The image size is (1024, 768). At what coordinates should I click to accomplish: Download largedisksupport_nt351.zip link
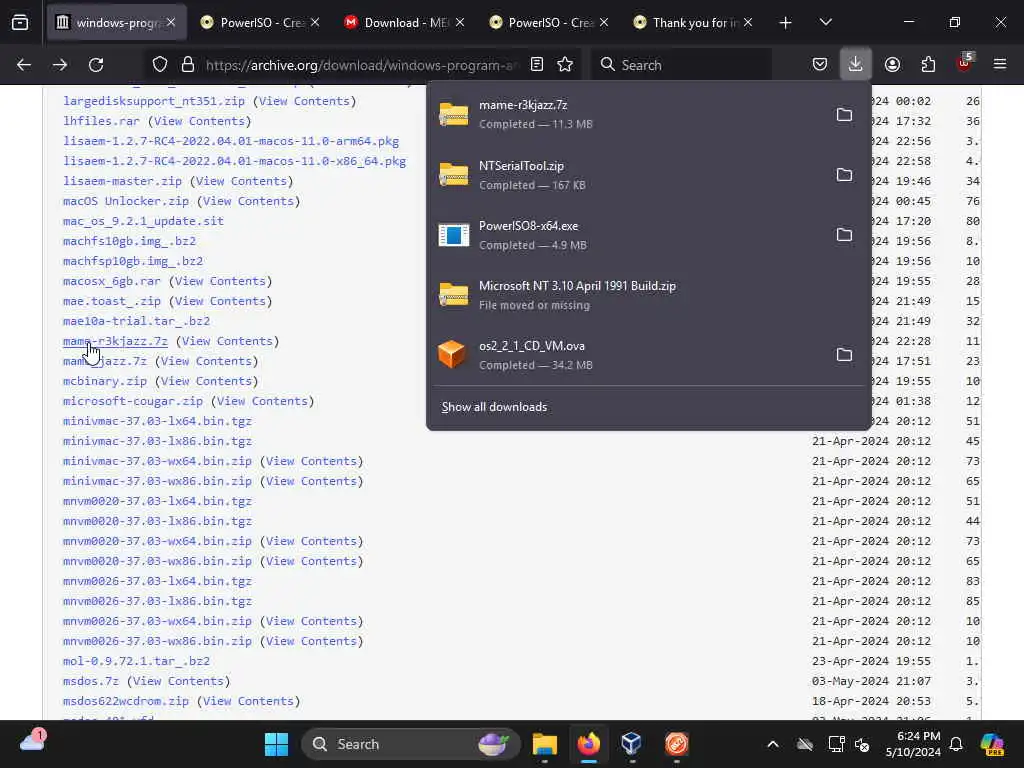[153, 101]
